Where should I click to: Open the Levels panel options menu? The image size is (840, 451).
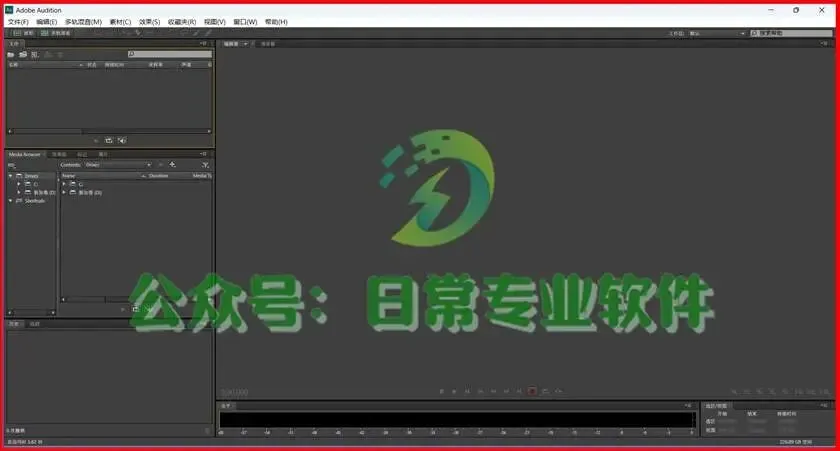click(688, 405)
